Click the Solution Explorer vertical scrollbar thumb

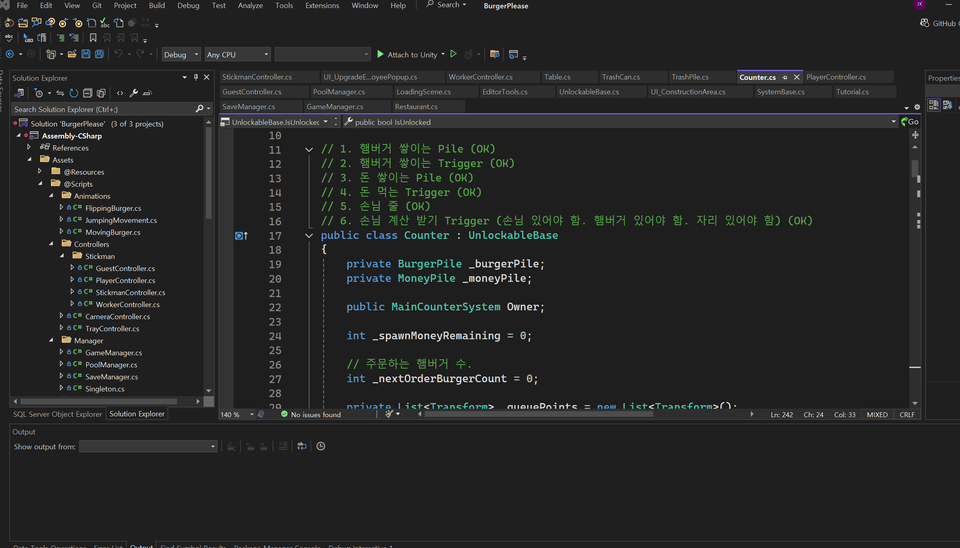pos(208,173)
